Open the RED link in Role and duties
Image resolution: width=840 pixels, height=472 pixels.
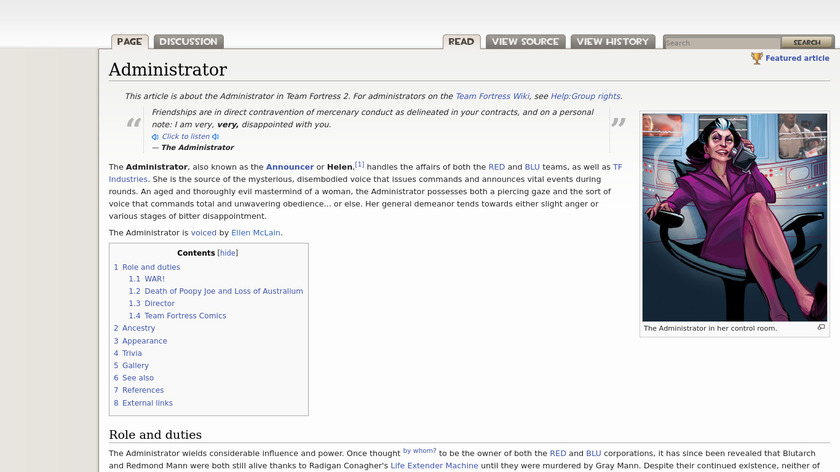pos(558,454)
